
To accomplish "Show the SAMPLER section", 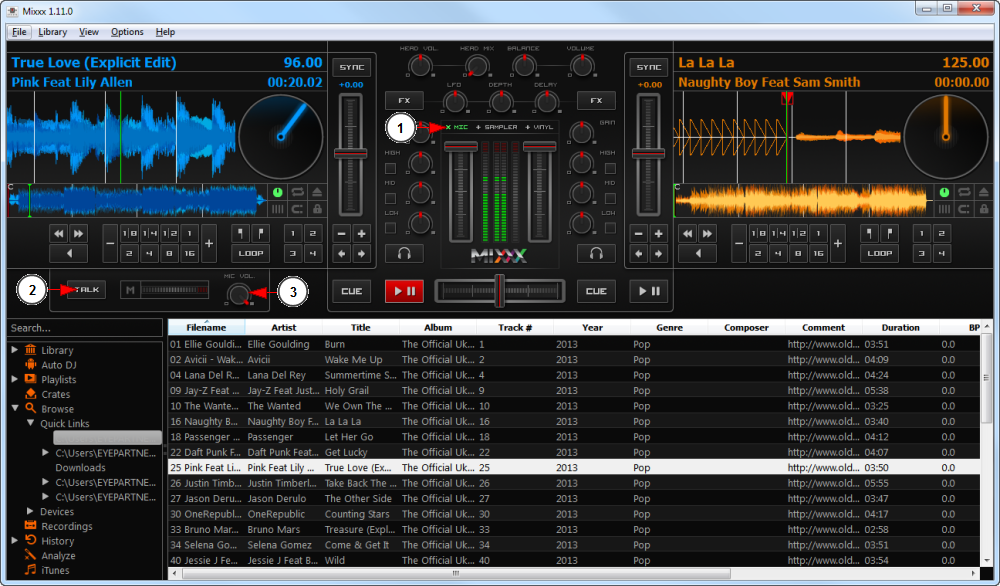I will pos(497,127).
